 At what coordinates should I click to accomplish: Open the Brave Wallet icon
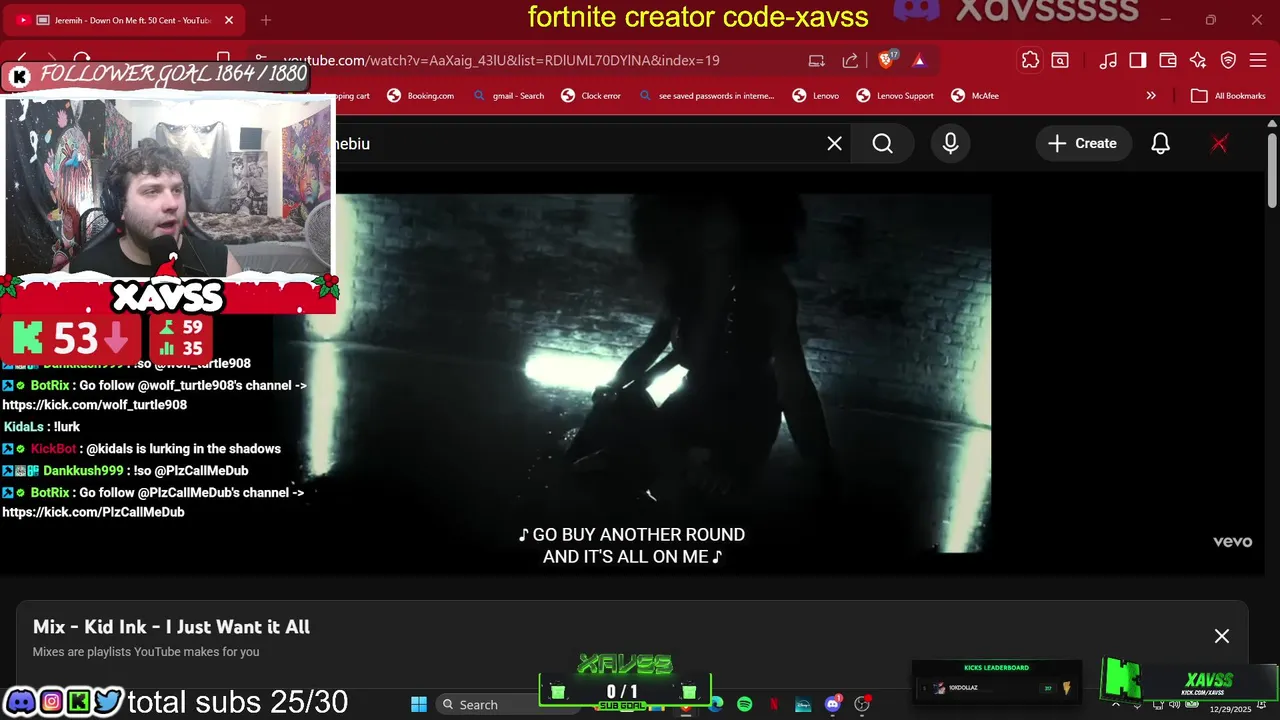[1168, 60]
